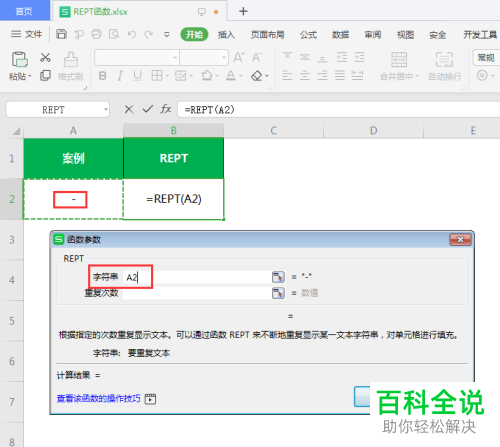
Task: Click the 重复次数 argument input field
Action: (197, 293)
